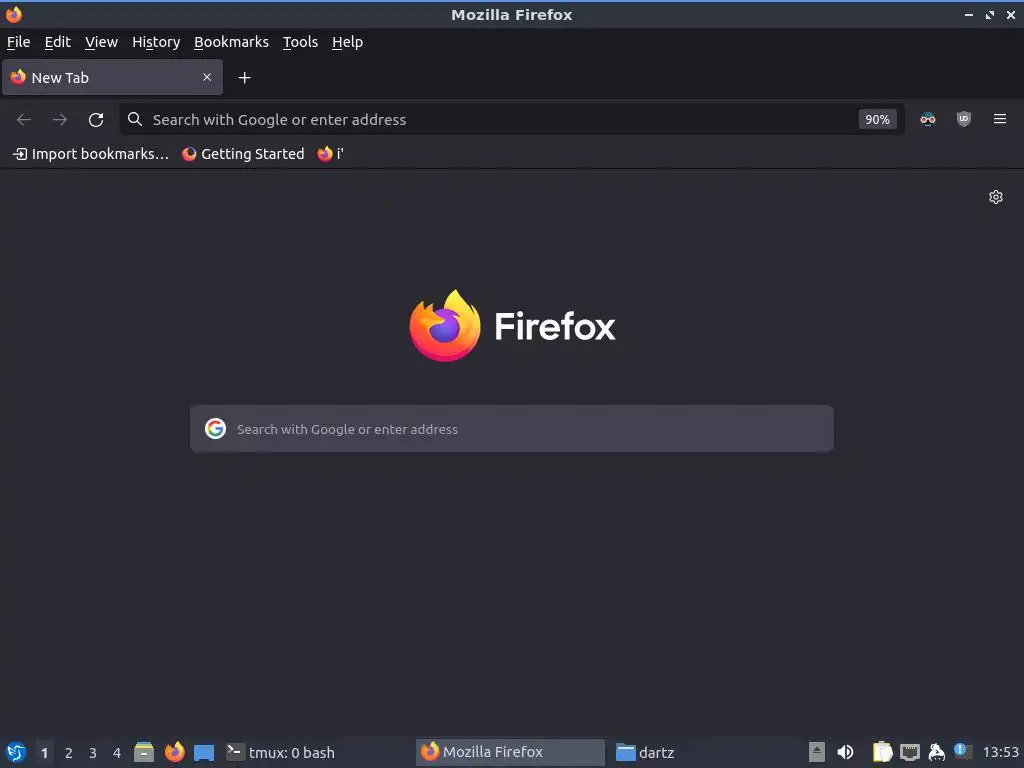Close the New Tab tab
This screenshot has height=768, width=1024.
click(206, 77)
